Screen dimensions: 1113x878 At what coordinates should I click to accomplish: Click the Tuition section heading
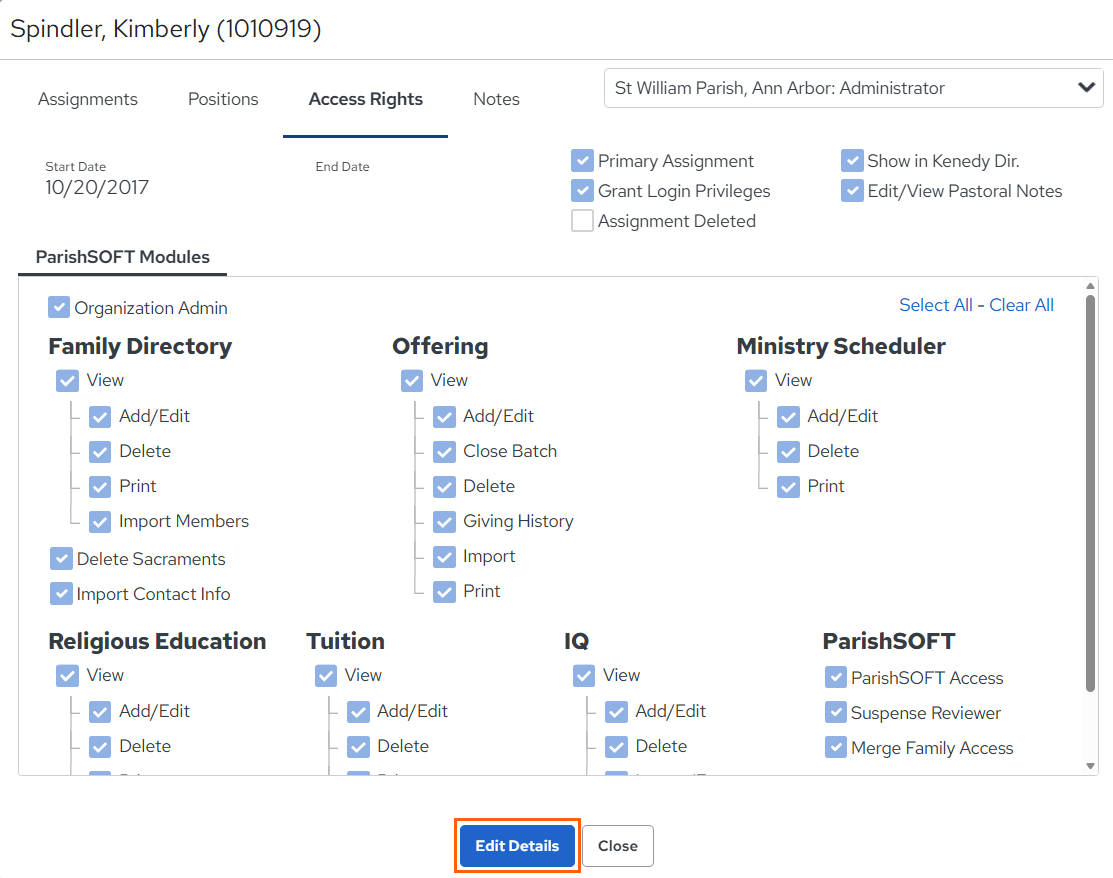(x=346, y=642)
